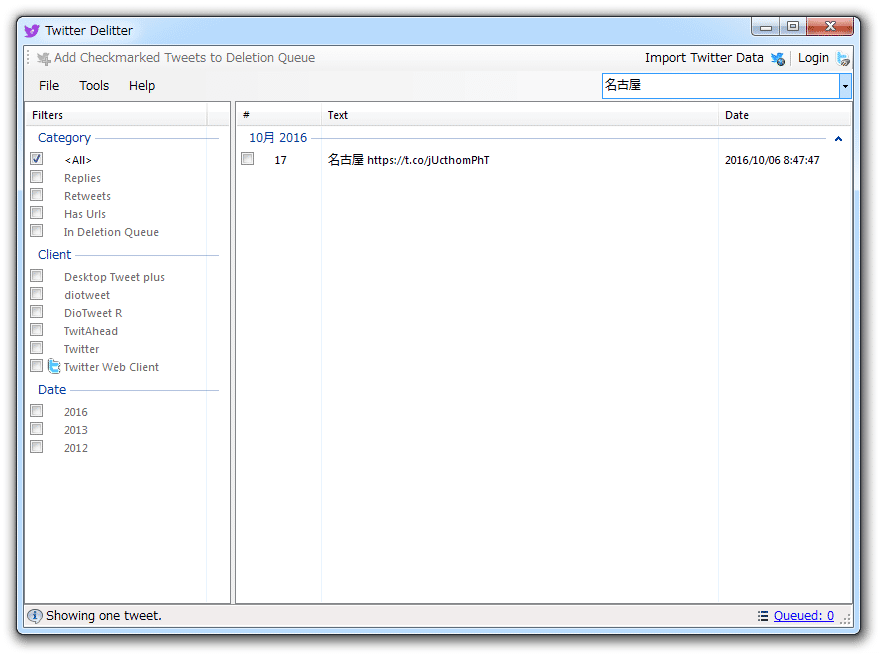Check the diotweet client filter
The width and height of the screenshot is (882, 656).
tap(37, 294)
